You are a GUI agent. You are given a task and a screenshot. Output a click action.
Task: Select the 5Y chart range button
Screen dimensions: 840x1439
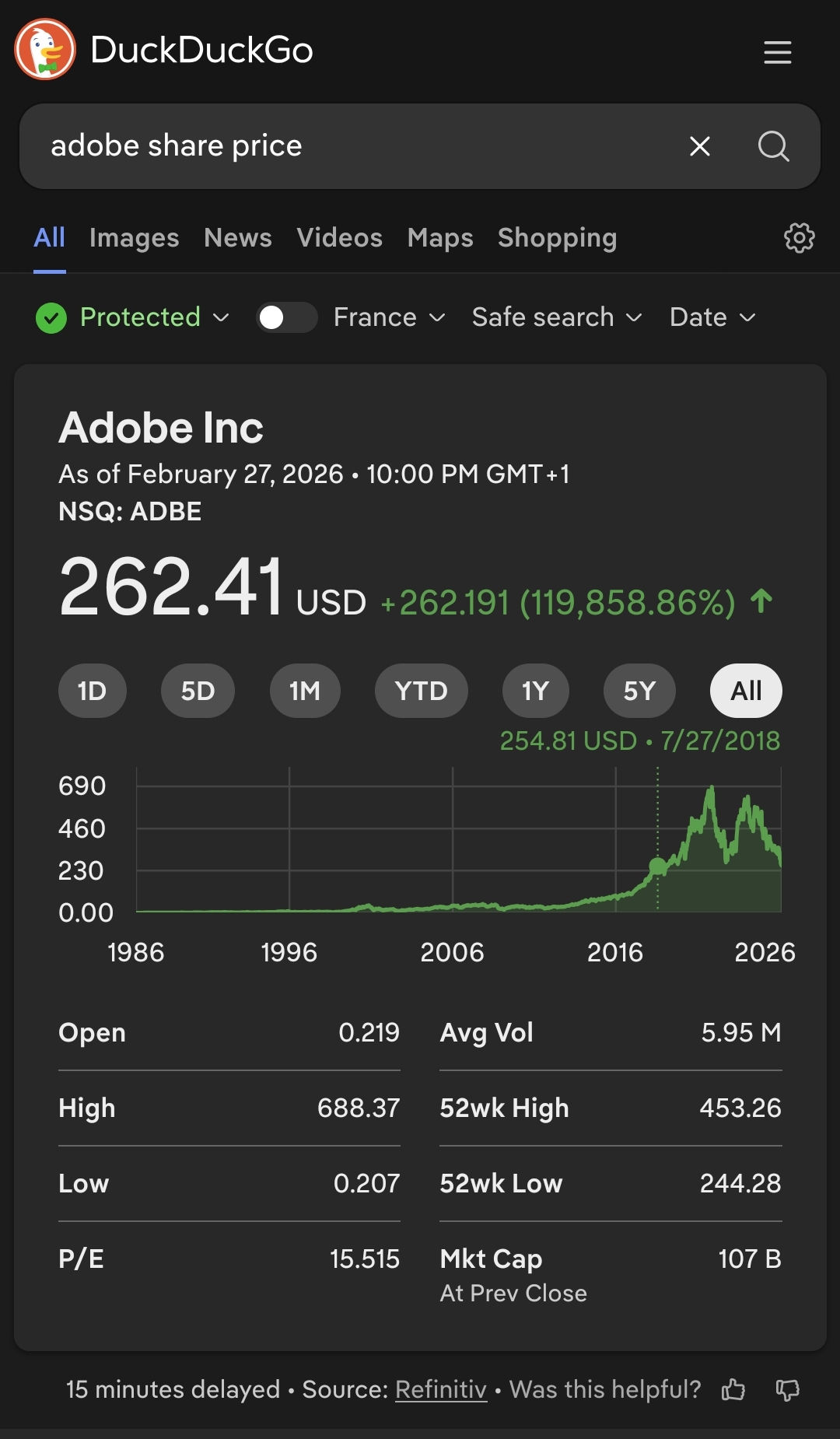(x=639, y=691)
